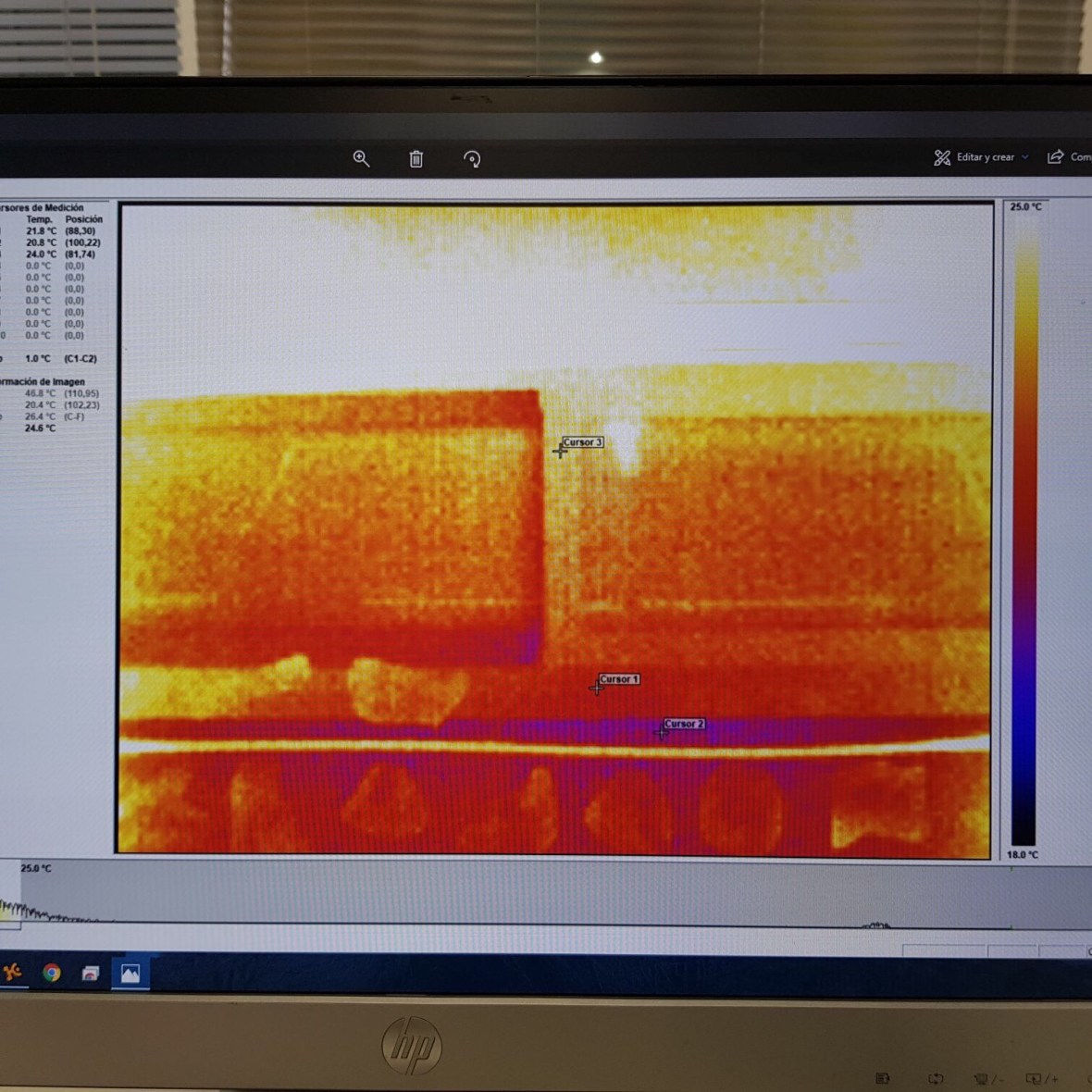Image resolution: width=1092 pixels, height=1092 pixels.
Task: Click the 25.0 °C scale maximum label
Action: 1025,206
